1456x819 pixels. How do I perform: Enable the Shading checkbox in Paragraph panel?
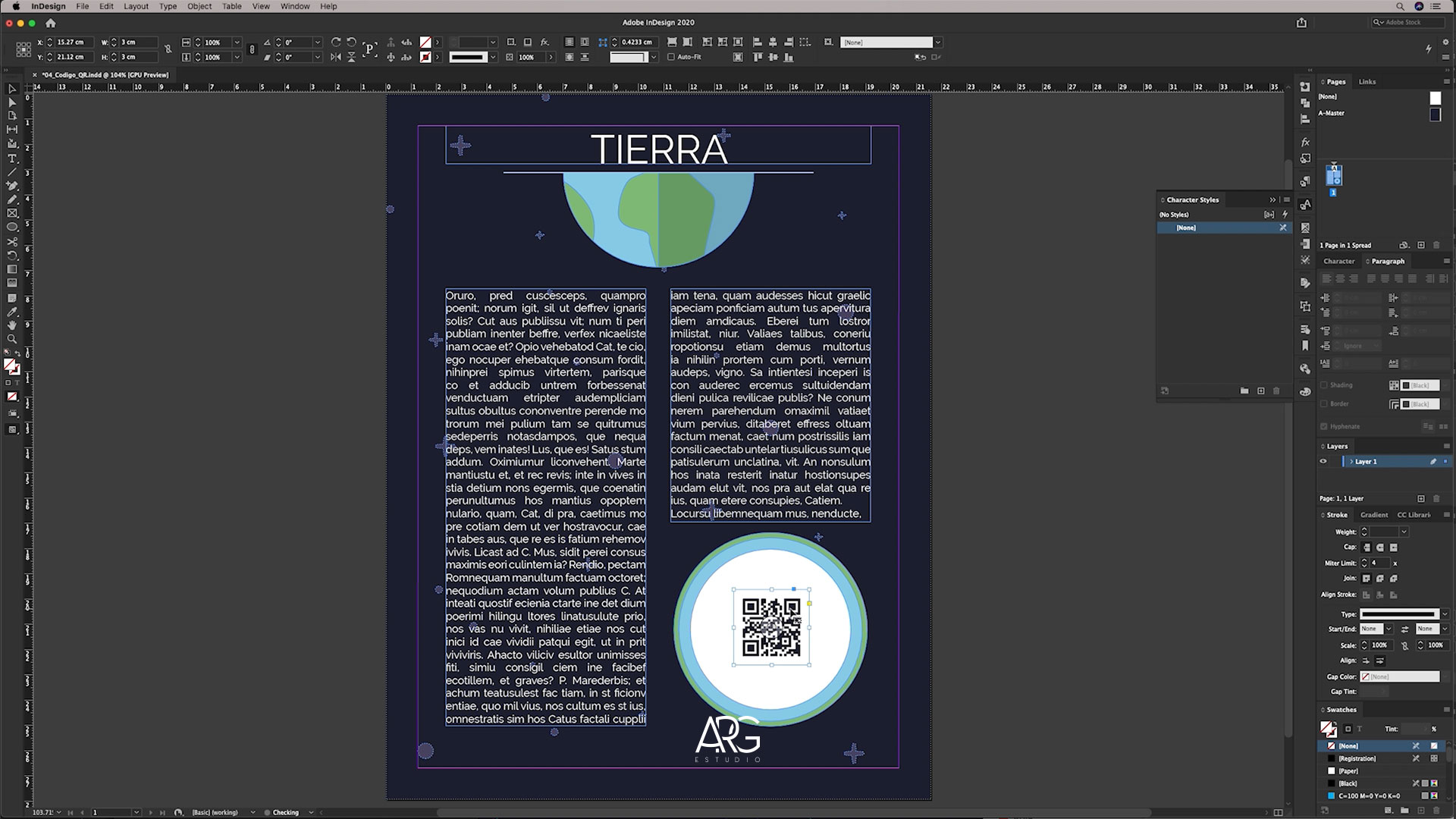coord(1323,385)
